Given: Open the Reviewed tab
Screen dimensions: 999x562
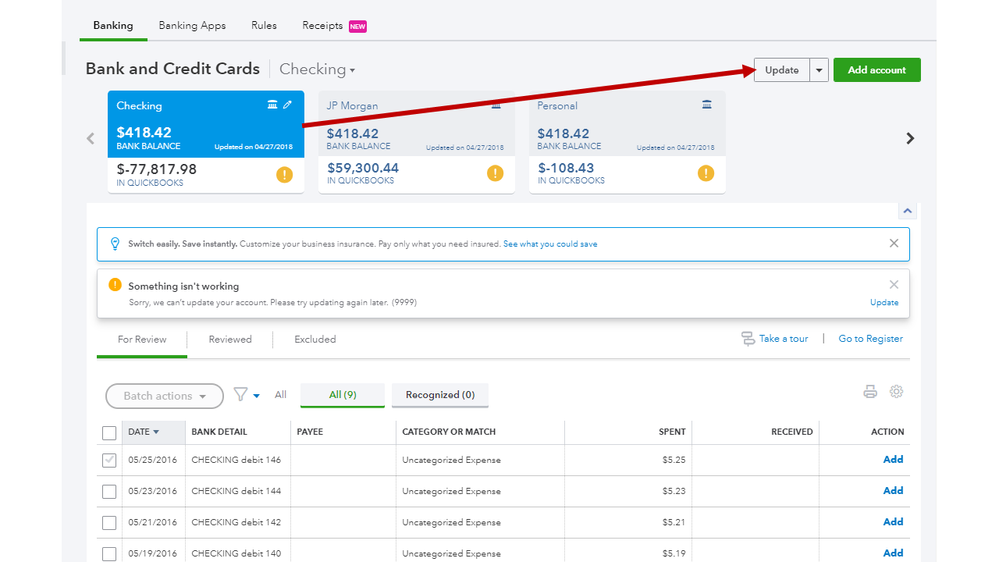Looking at the screenshot, I should pos(230,340).
